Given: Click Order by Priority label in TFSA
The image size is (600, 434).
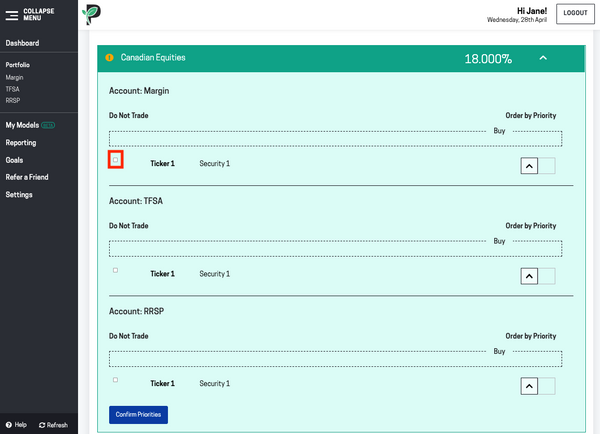Looking at the screenshot, I should pyautogui.click(x=531, y=226).
